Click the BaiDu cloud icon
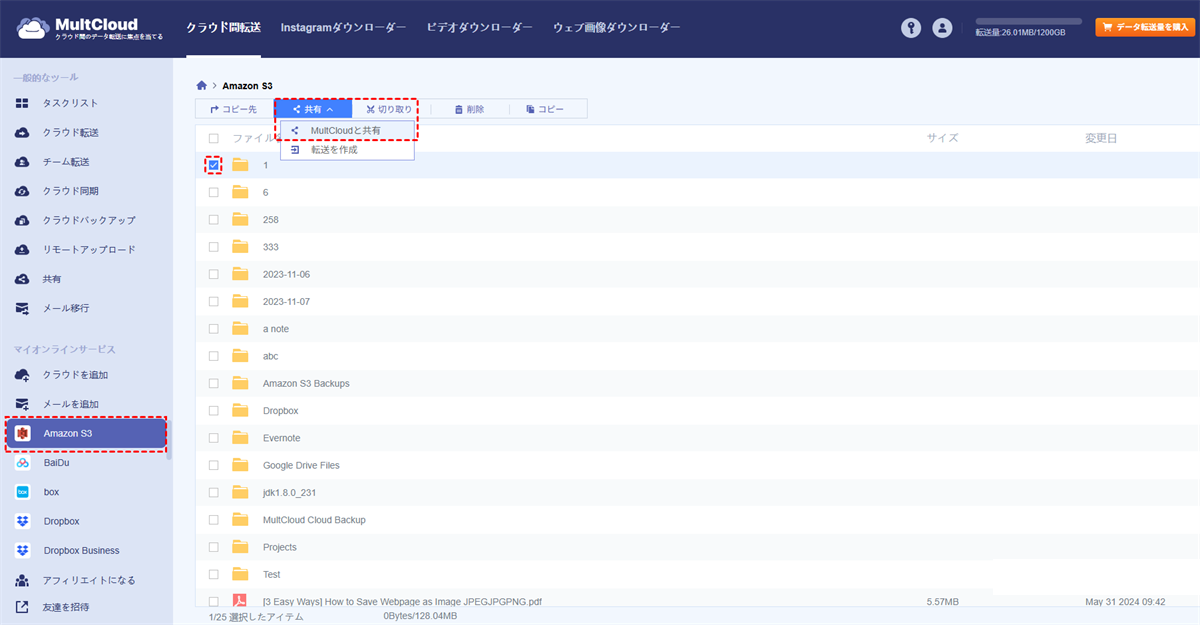Screen dimensions: 1200x625 tap(22, 463)
